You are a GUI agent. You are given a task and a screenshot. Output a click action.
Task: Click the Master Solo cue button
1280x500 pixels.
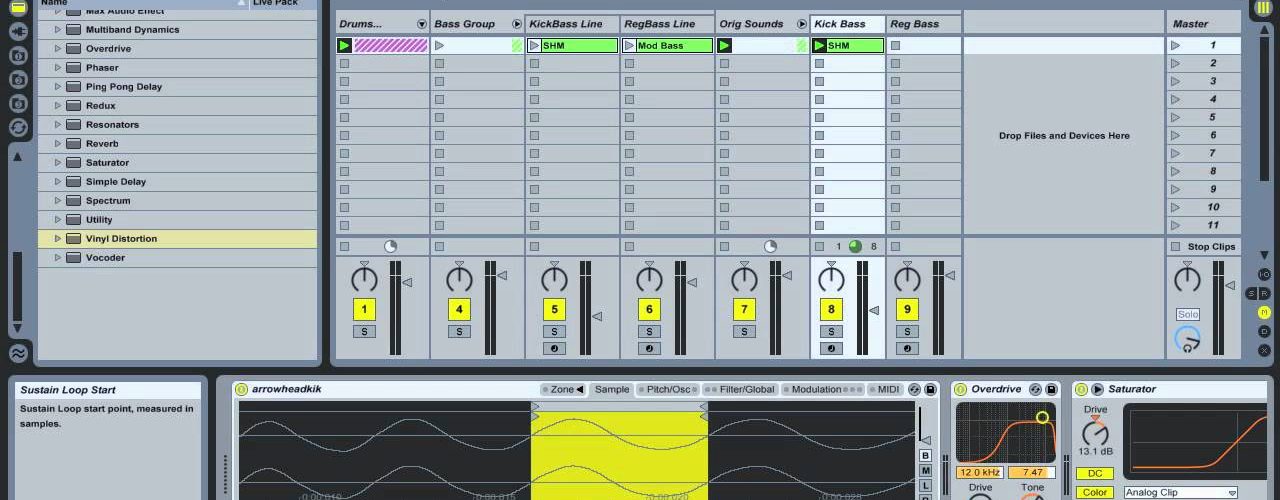pyautogui.click(x=1187, y=314)
